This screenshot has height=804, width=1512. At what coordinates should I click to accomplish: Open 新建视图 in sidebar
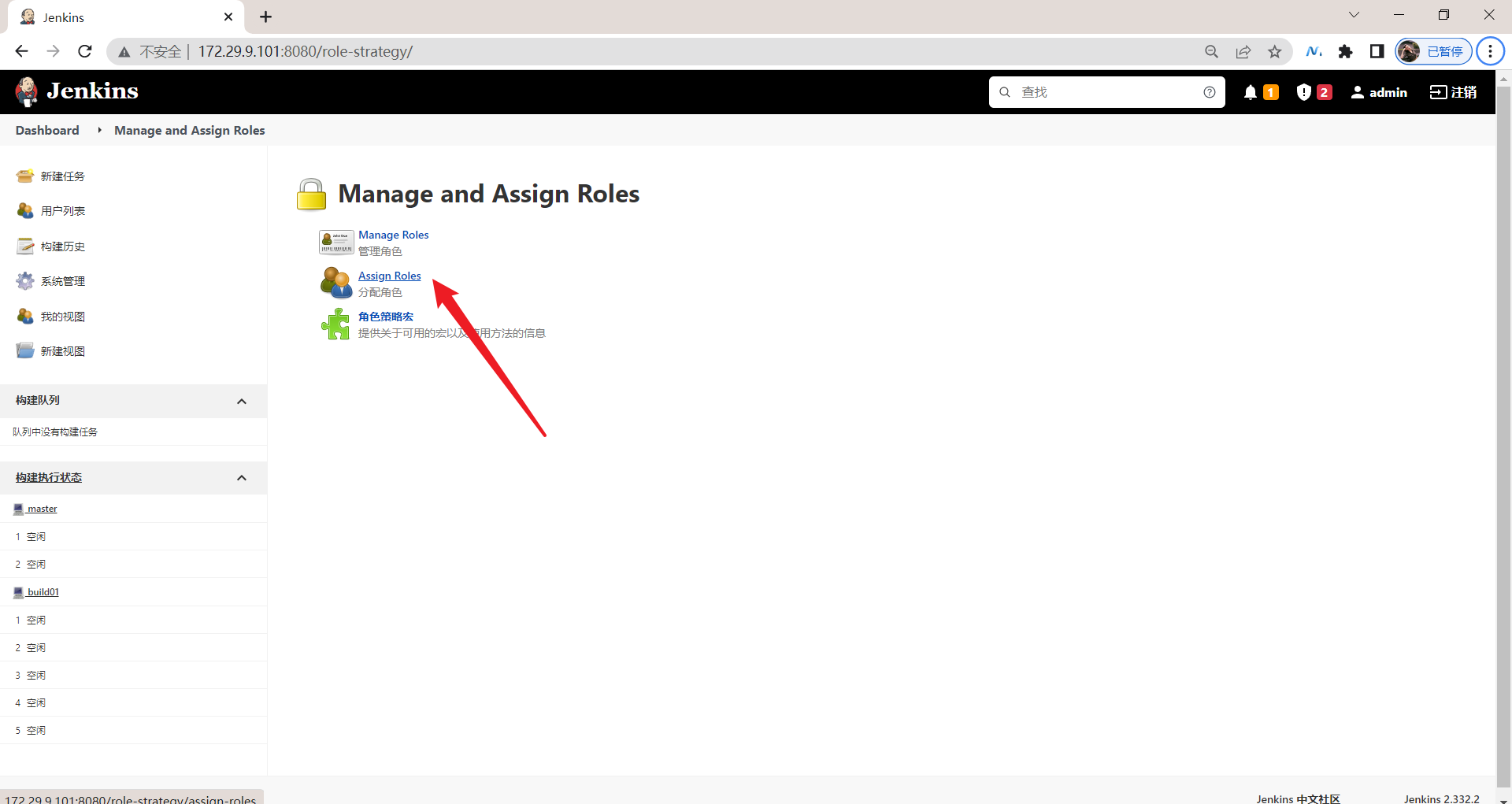tap(63, 351)
